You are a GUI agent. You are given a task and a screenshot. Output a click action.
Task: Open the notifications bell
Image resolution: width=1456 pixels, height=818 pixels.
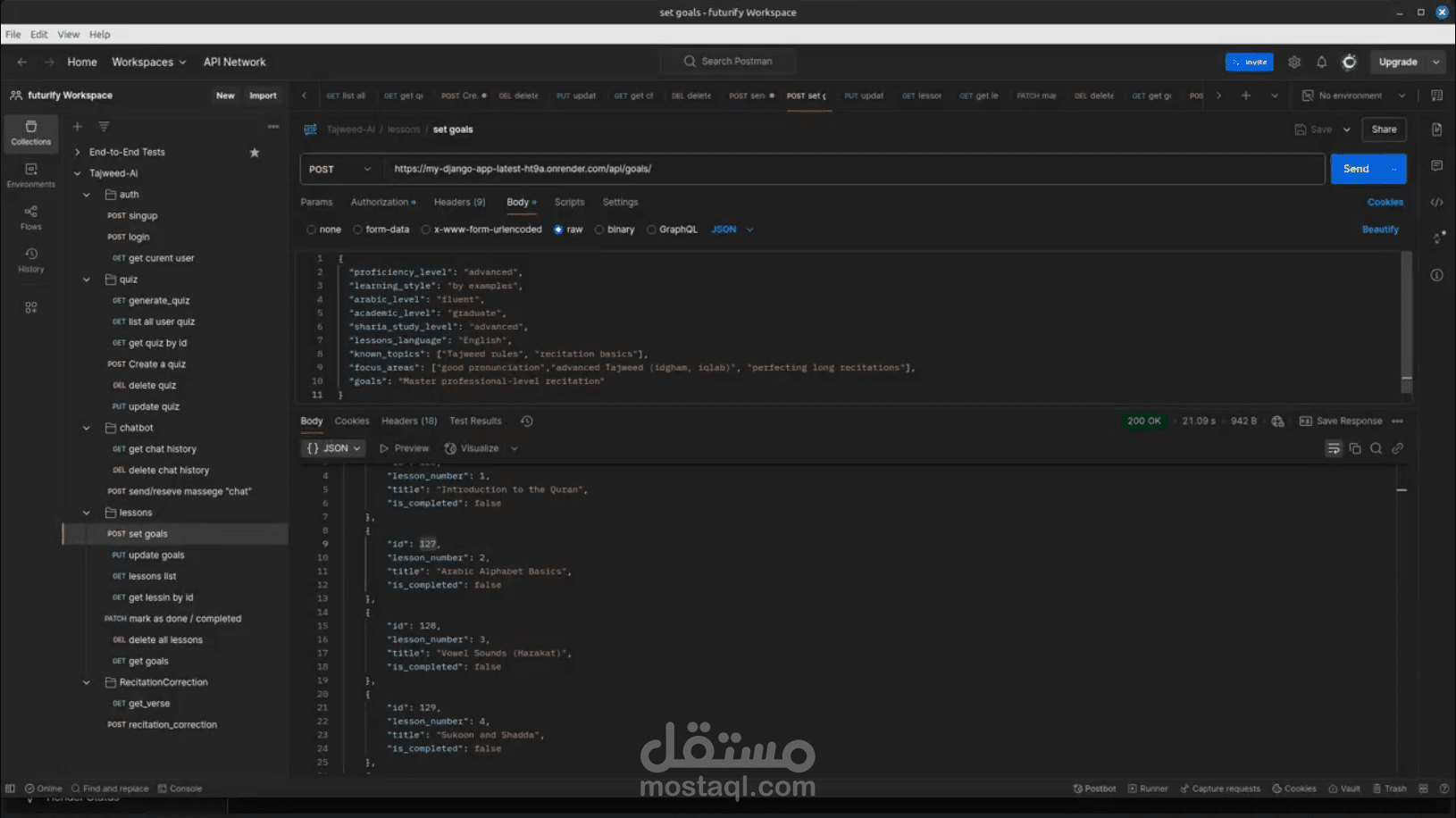tap(1321, 62)
